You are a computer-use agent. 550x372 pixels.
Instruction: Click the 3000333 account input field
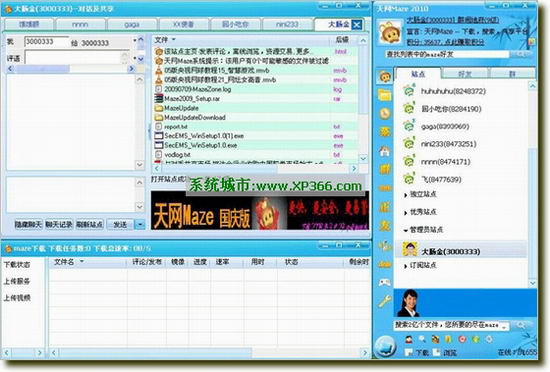click(46, 41)
